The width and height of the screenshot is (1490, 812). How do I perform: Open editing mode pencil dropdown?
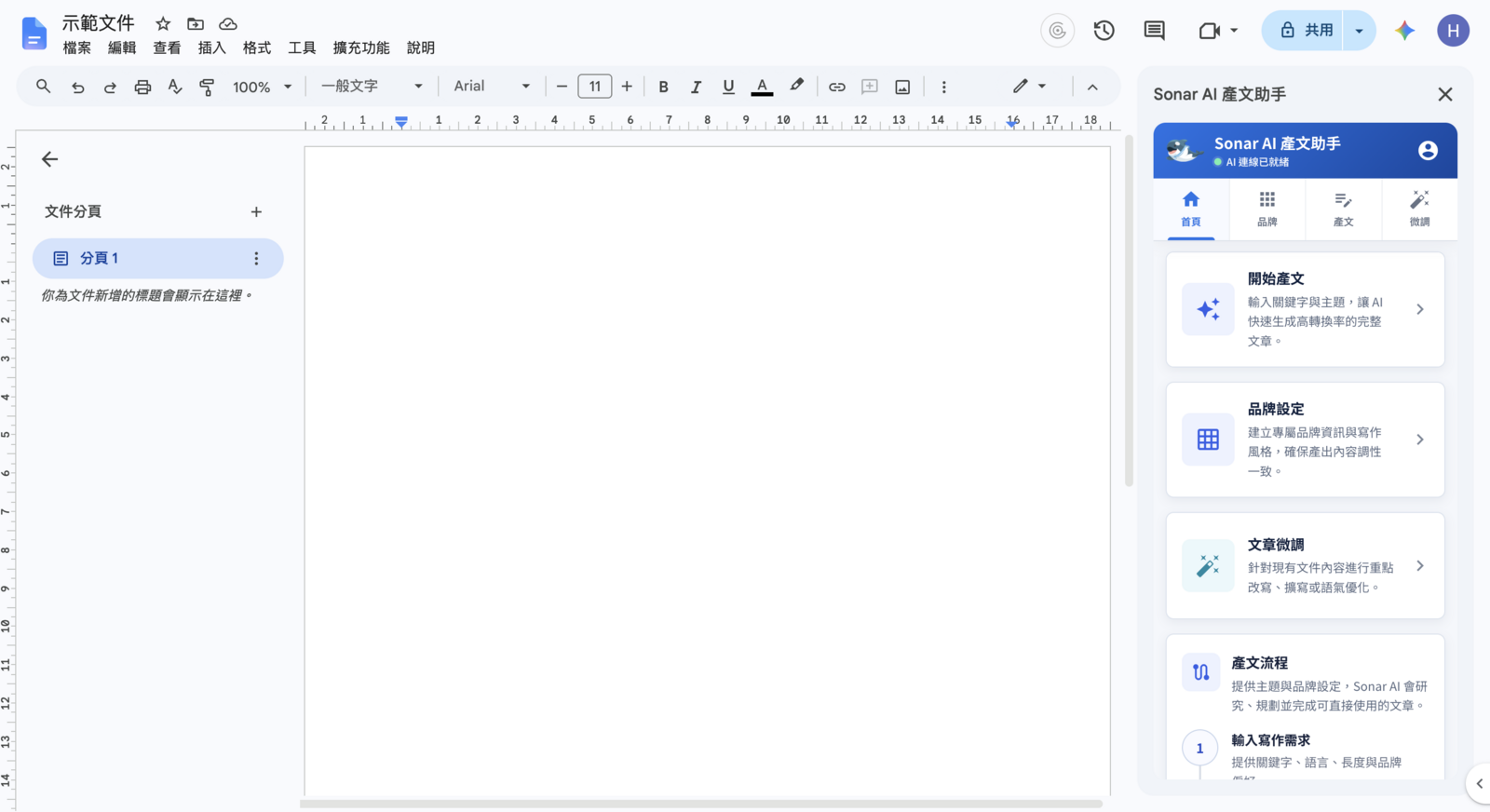pyautogui.click(x=1029, y=87)
